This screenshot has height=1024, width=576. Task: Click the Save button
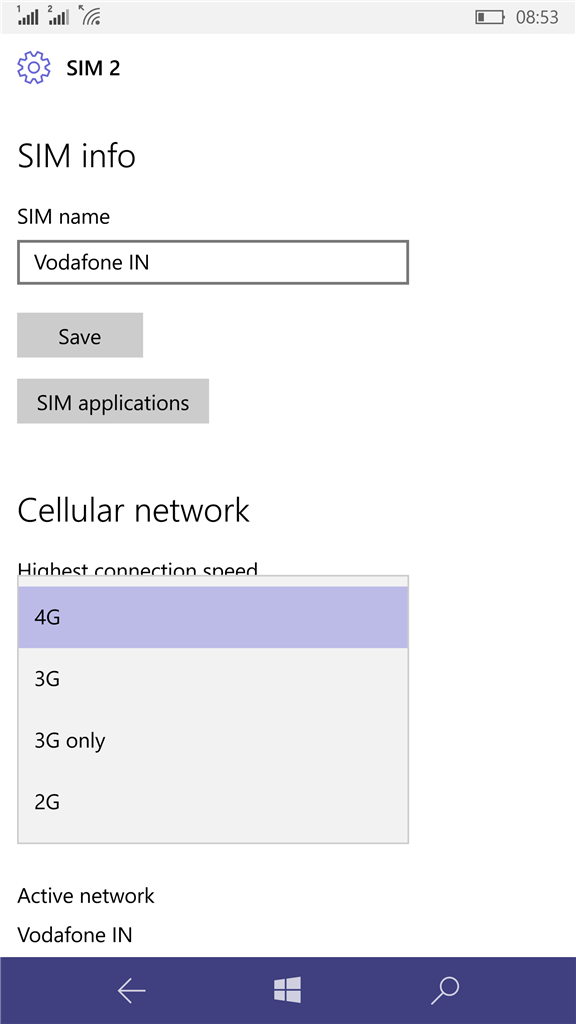tap(80, 335)
